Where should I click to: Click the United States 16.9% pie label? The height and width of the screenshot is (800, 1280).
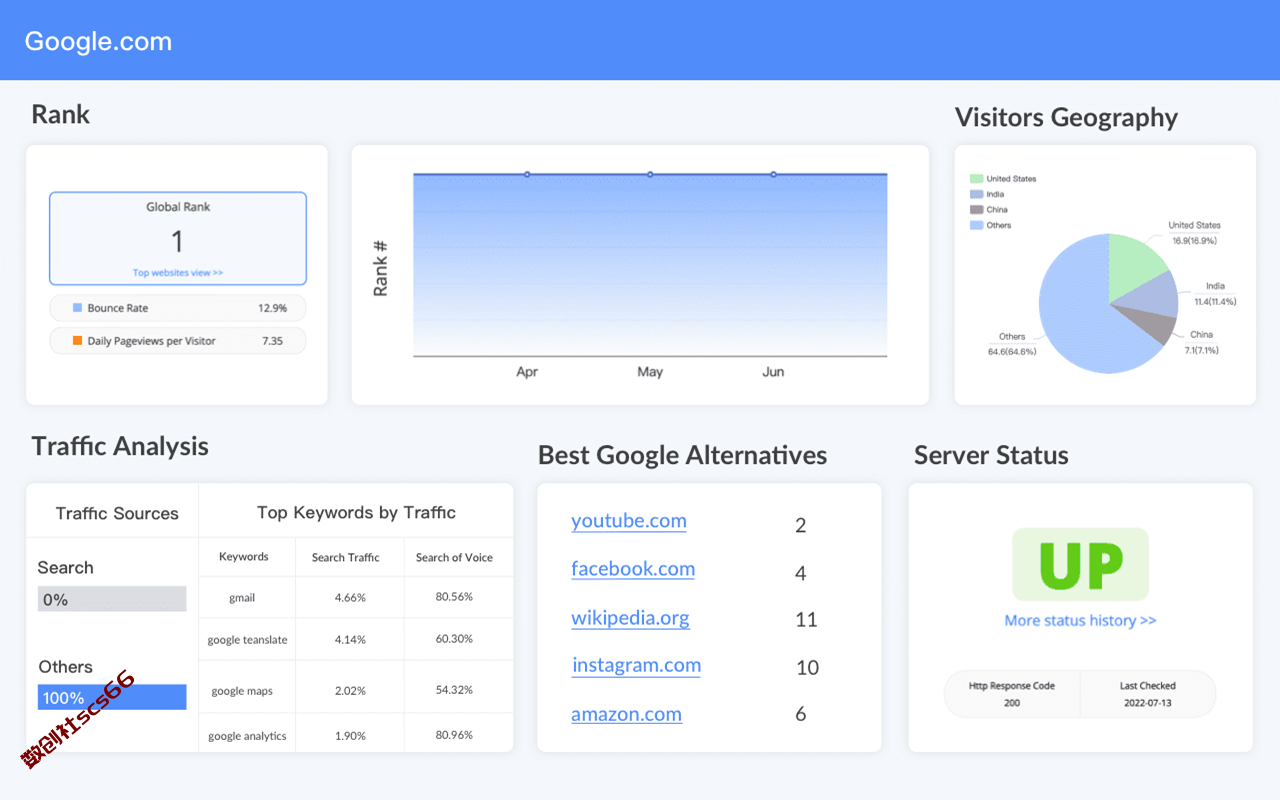coord(1194,233)
